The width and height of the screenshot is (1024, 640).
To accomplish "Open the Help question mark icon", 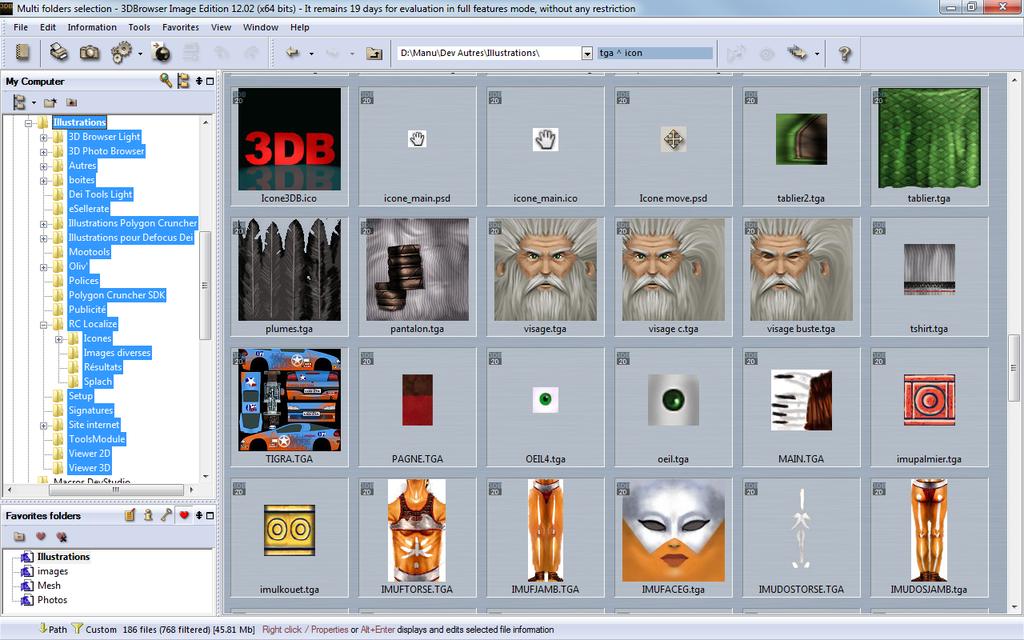I will click(x=845, y=53).
